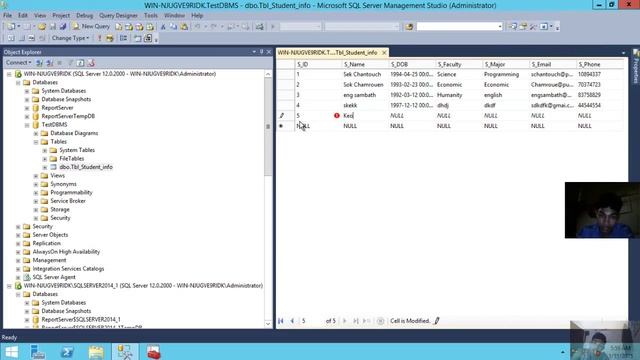Select the AlwaysOn High Availability folder
Viewport: 640px width, 360px height.
pos(66,252)
